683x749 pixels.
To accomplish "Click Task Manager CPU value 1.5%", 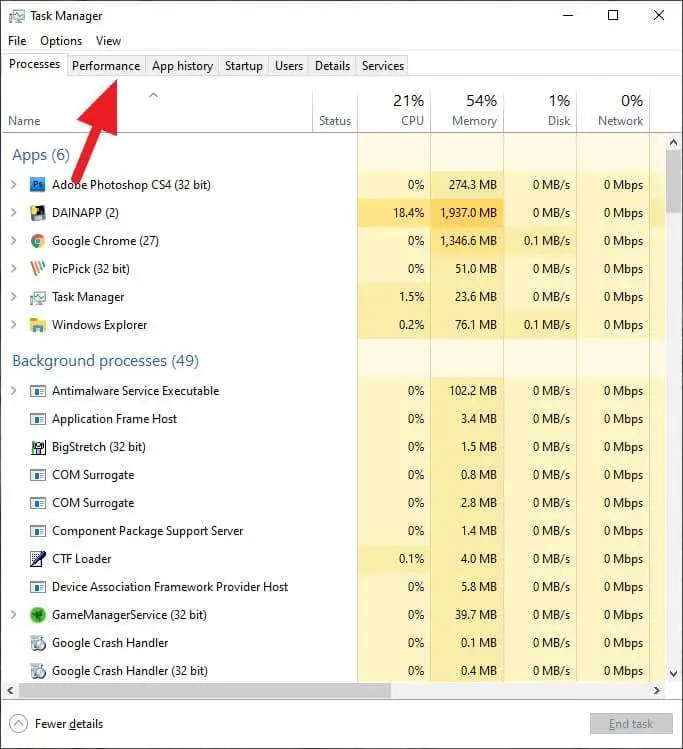I will (412, 297).
